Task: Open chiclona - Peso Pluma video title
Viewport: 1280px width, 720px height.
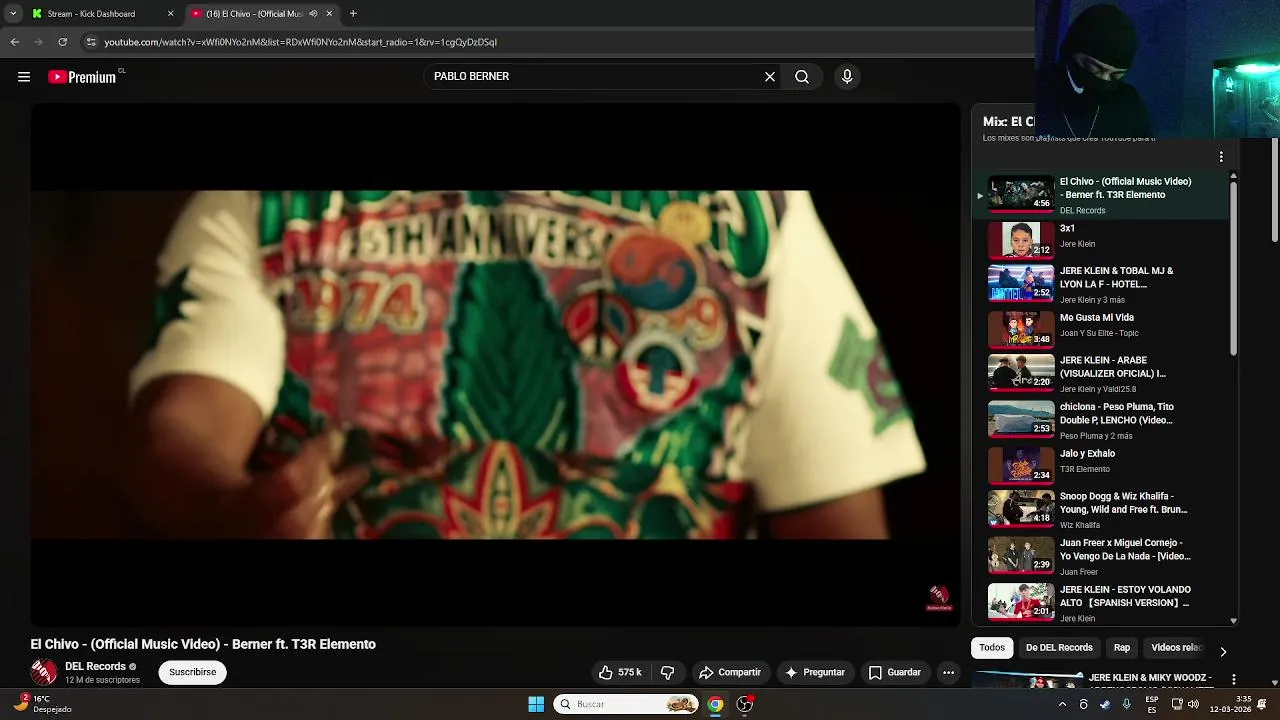Action: (x=1117, y=414)
